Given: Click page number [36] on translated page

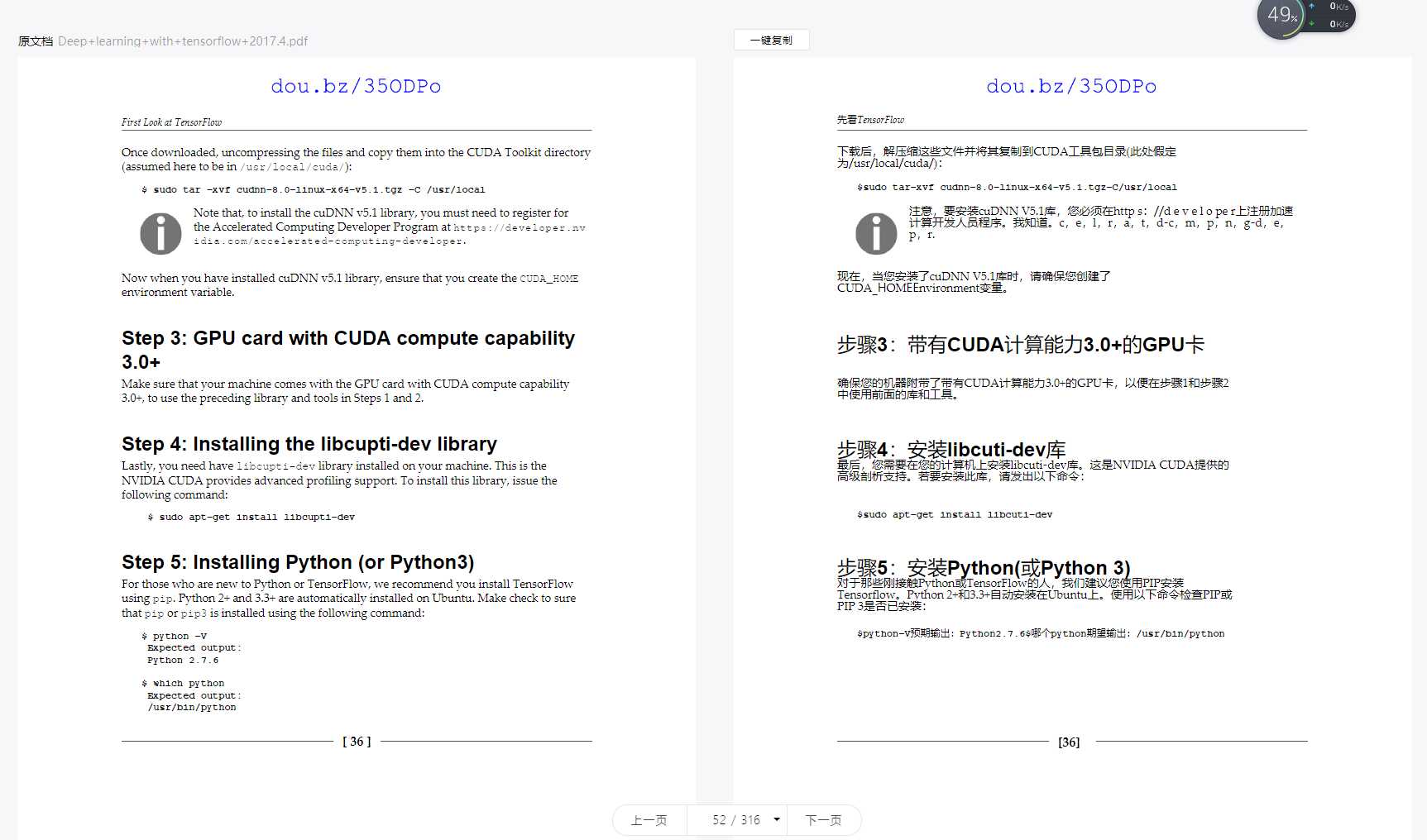Looking at the screenshot, I should [1069, 742].
